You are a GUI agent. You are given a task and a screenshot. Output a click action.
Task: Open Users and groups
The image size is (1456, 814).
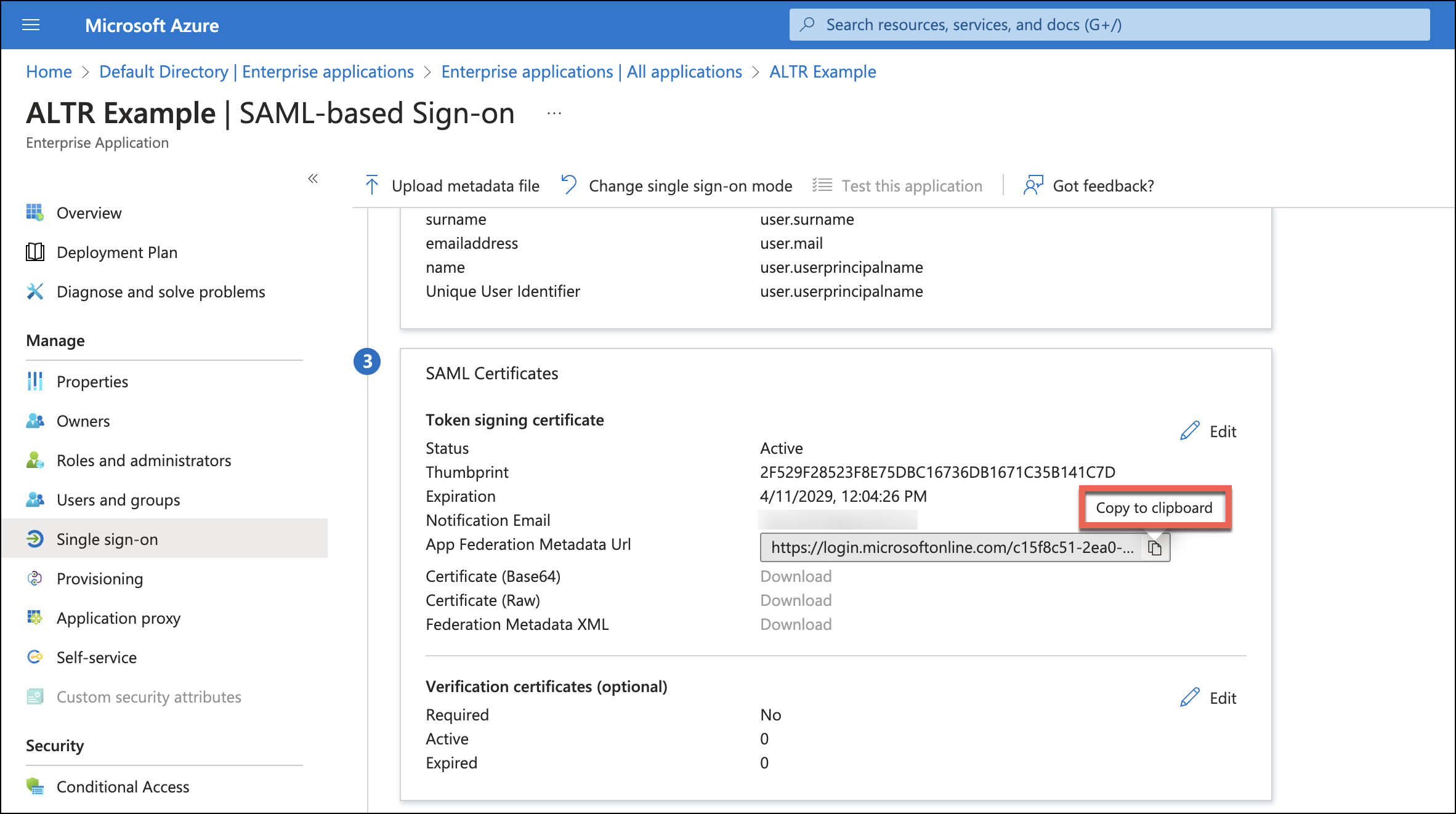118,500
